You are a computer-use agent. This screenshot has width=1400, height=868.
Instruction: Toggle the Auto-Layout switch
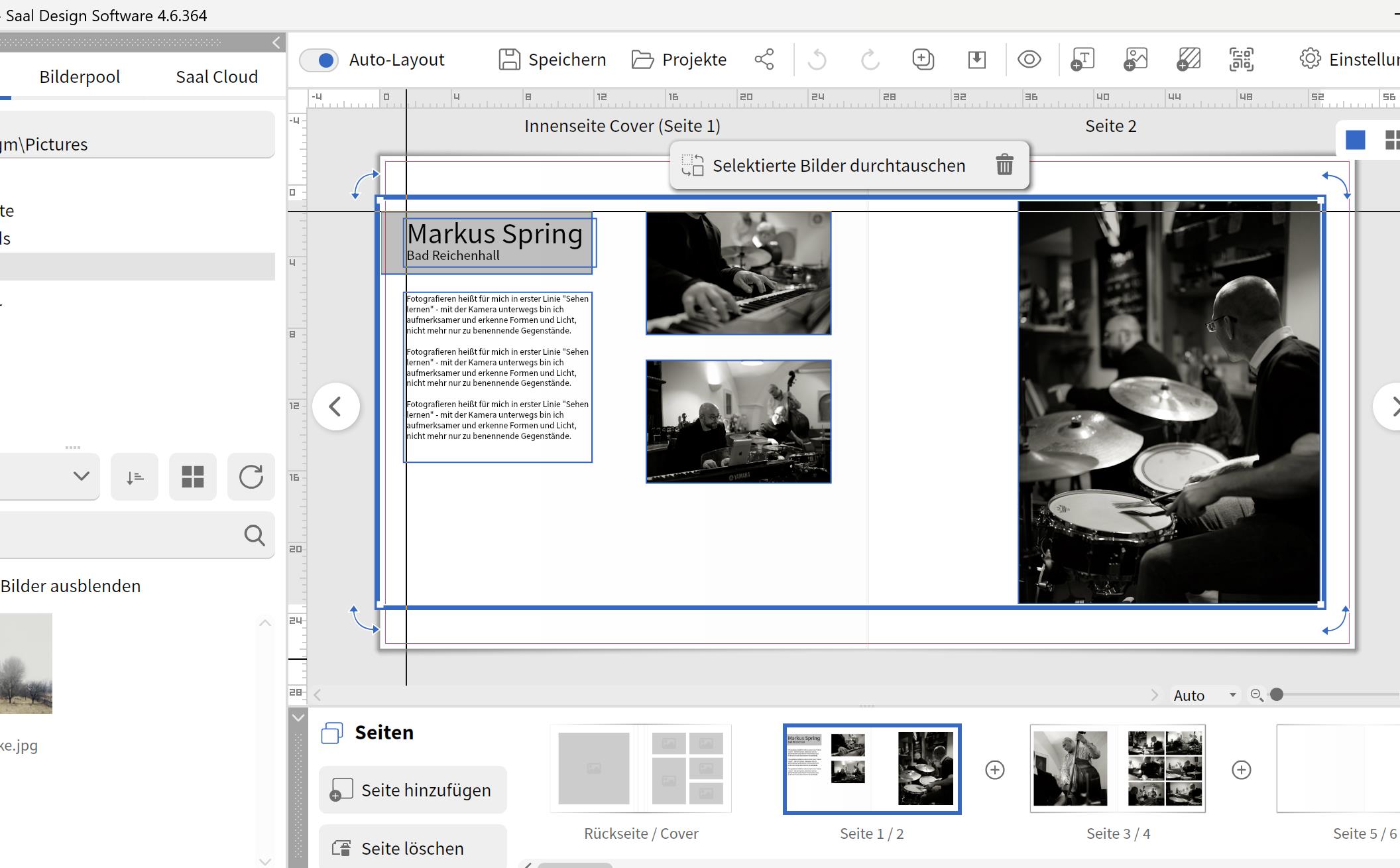click(319, 60)
